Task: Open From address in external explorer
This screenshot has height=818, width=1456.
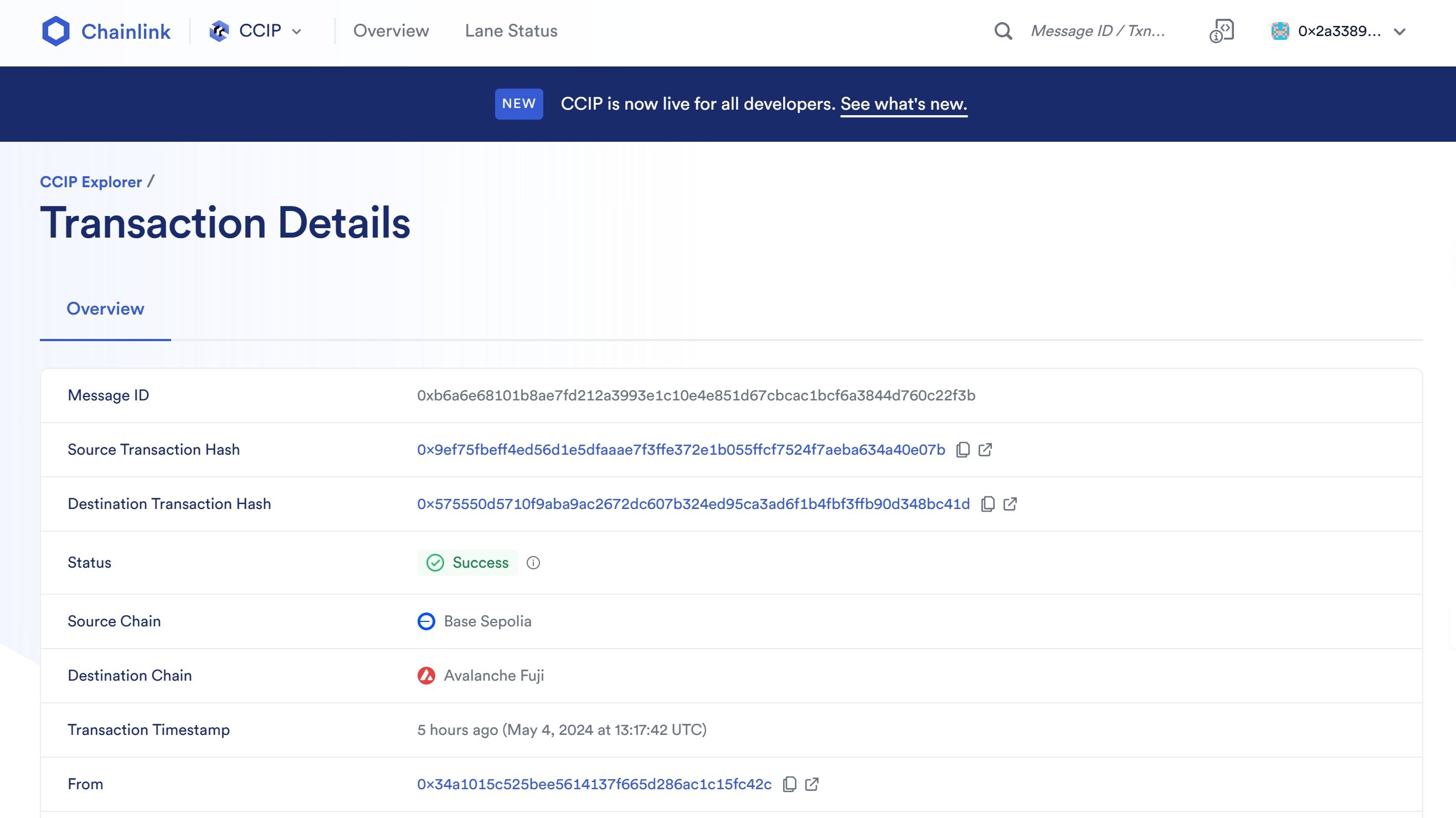Action: tap(812, 785)
